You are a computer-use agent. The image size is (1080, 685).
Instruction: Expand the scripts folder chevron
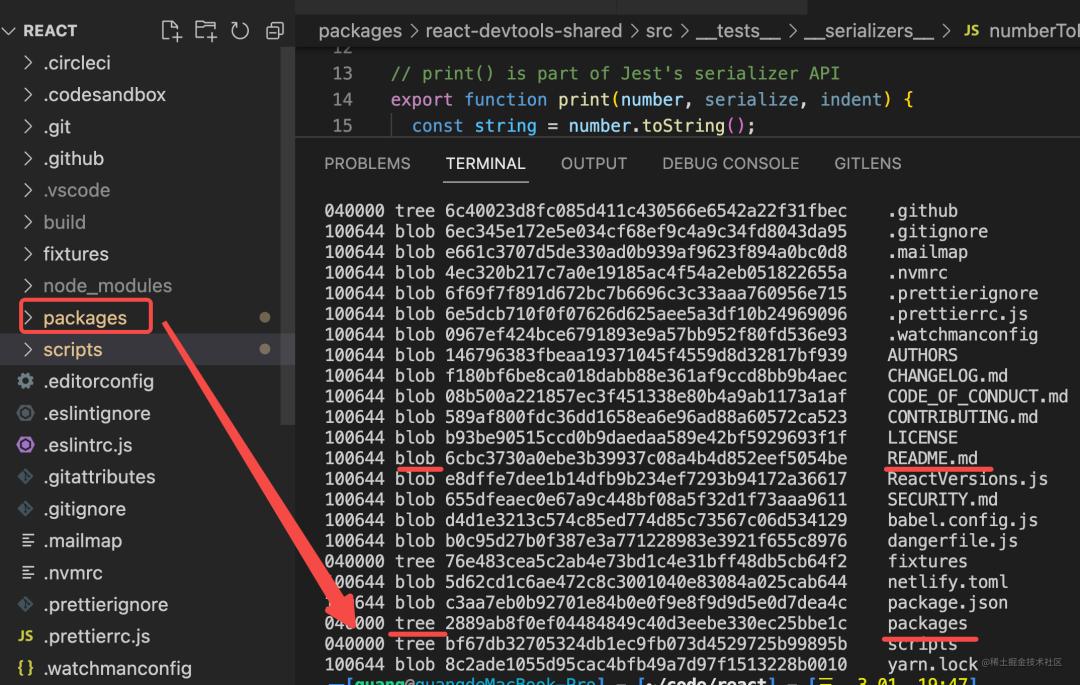[x=28, y=350]
